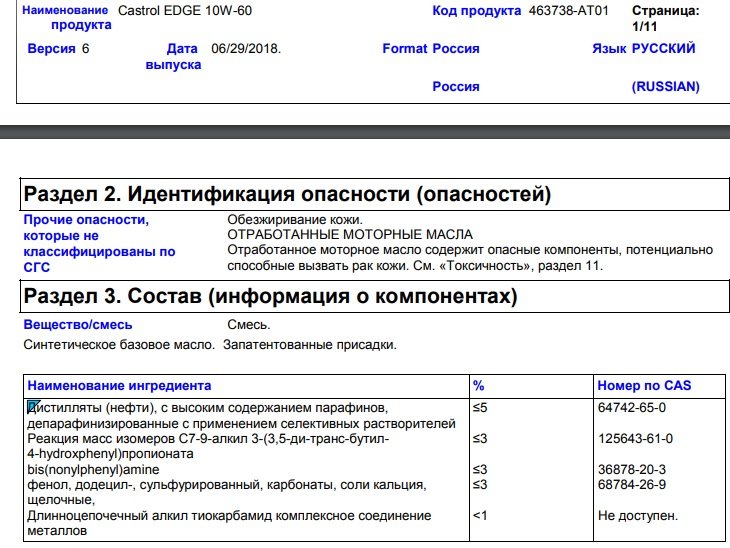The height and width of the screenshot is (548, 730).
Task: Click the 'Вещество/смесь' label
Action: 78,325
